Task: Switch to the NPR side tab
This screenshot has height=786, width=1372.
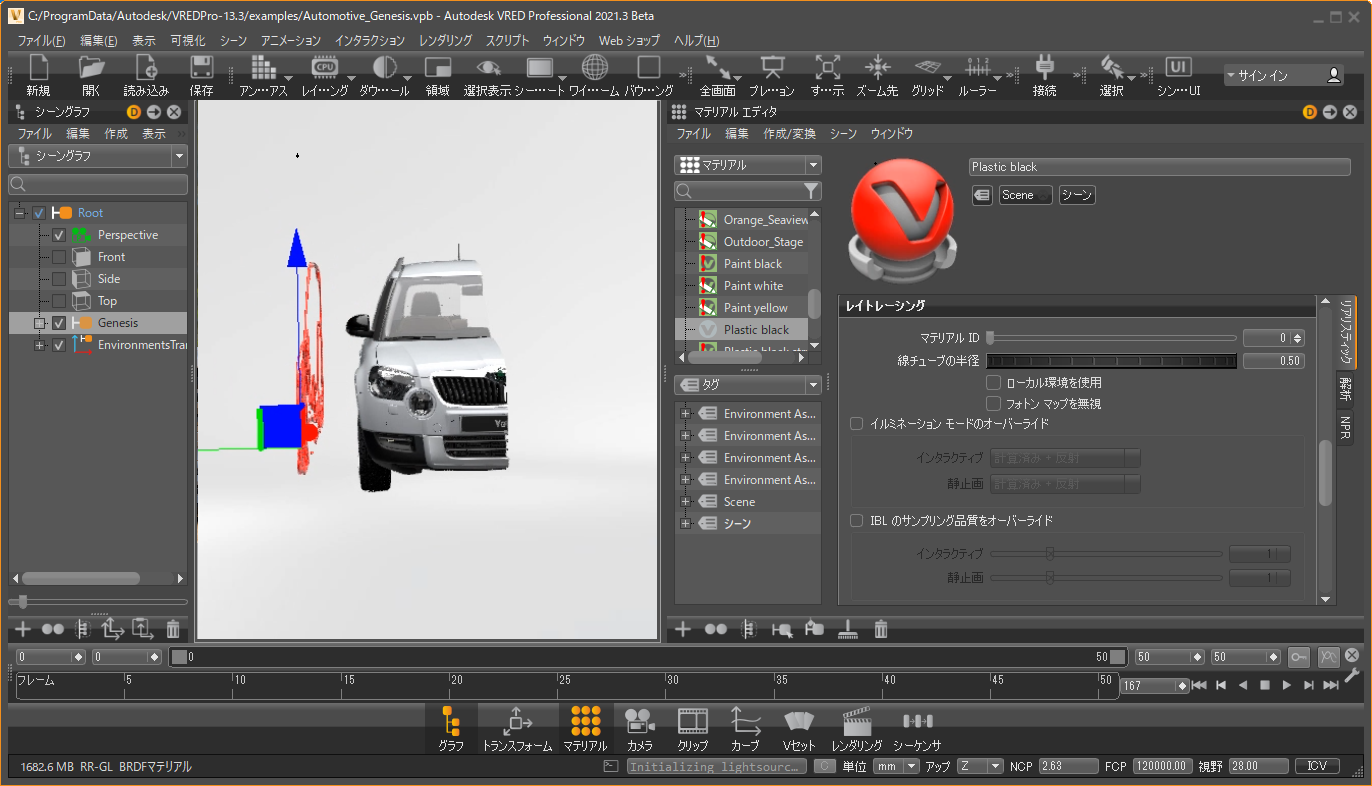Action: click(1346, 428)
